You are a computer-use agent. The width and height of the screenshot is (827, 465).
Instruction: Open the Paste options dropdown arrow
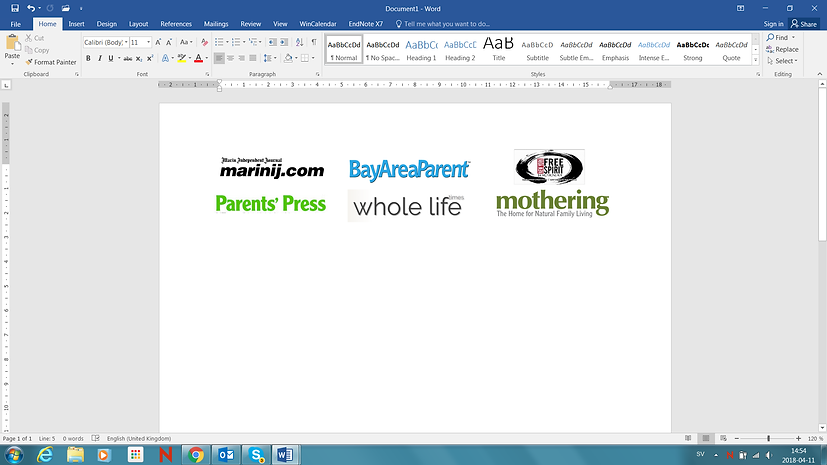tap(12, 64)
